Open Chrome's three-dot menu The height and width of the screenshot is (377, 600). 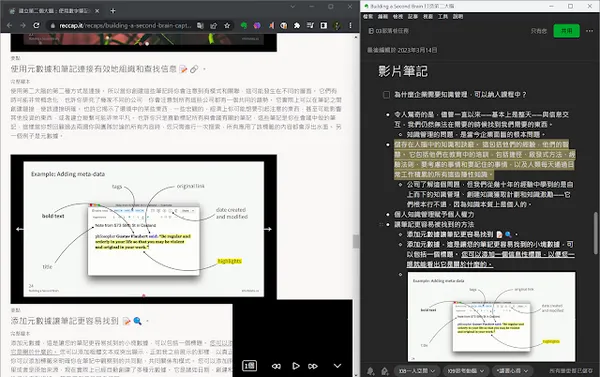click(x=350, y=26)
